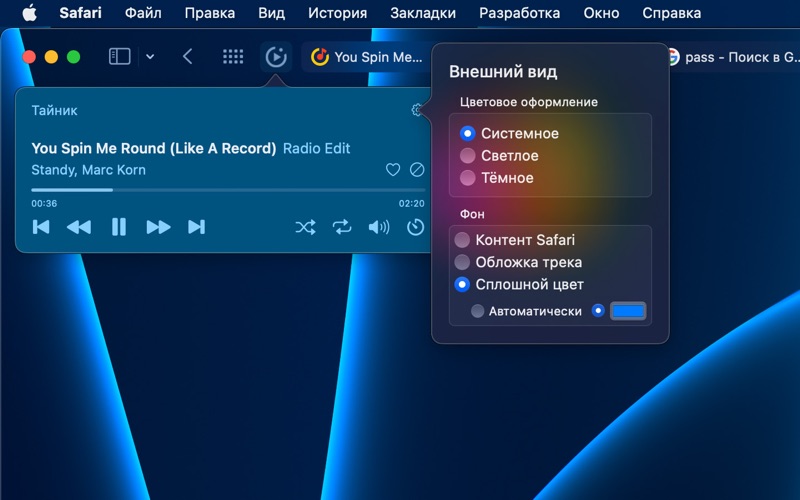The image size is (800, 500).
Task: Seek within the track progress bar
Action: click(x=228, y=190)
